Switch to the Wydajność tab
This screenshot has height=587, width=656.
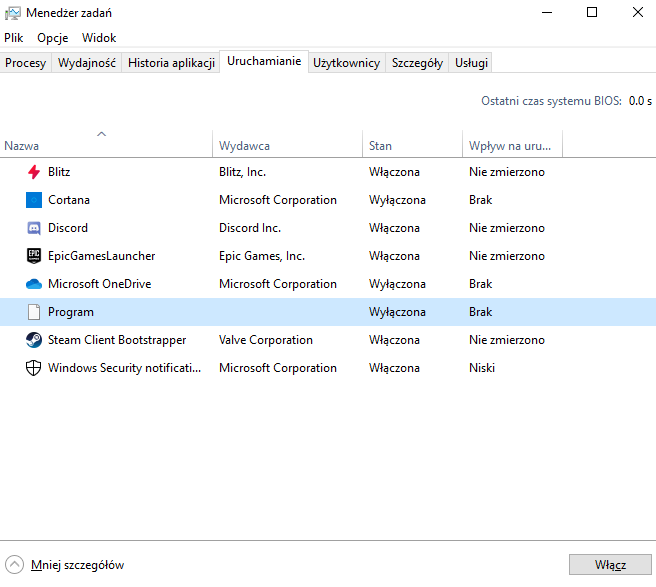click(87, 63)
